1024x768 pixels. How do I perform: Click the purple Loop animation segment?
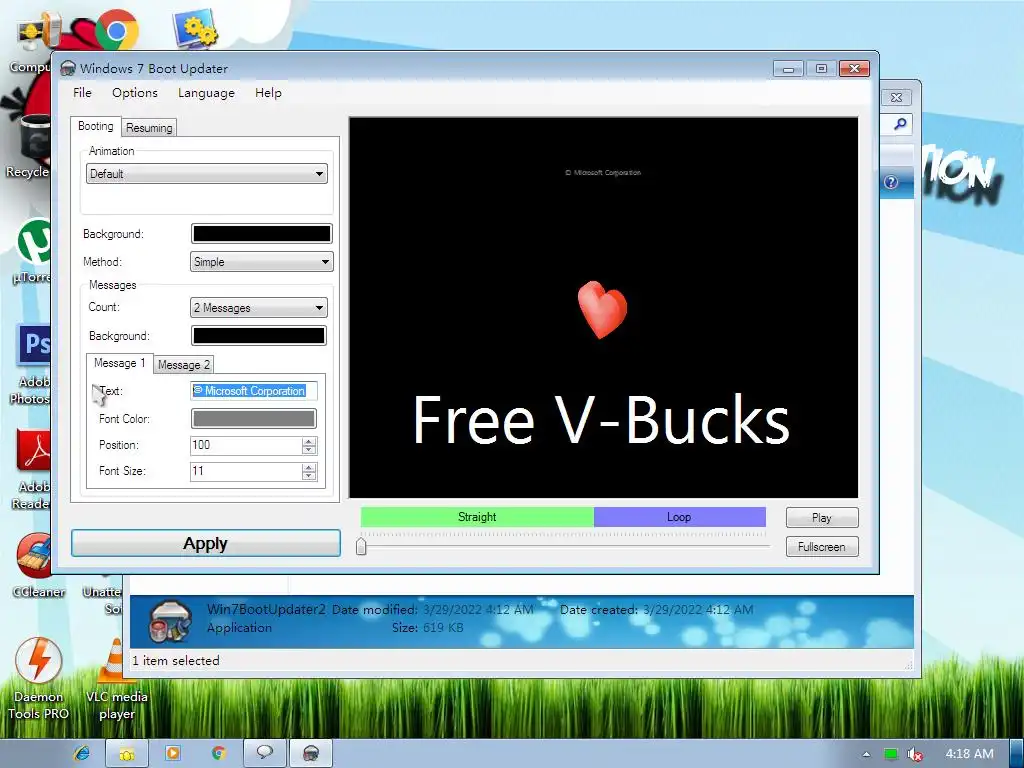pyautogui.click(x=679, y=517)
